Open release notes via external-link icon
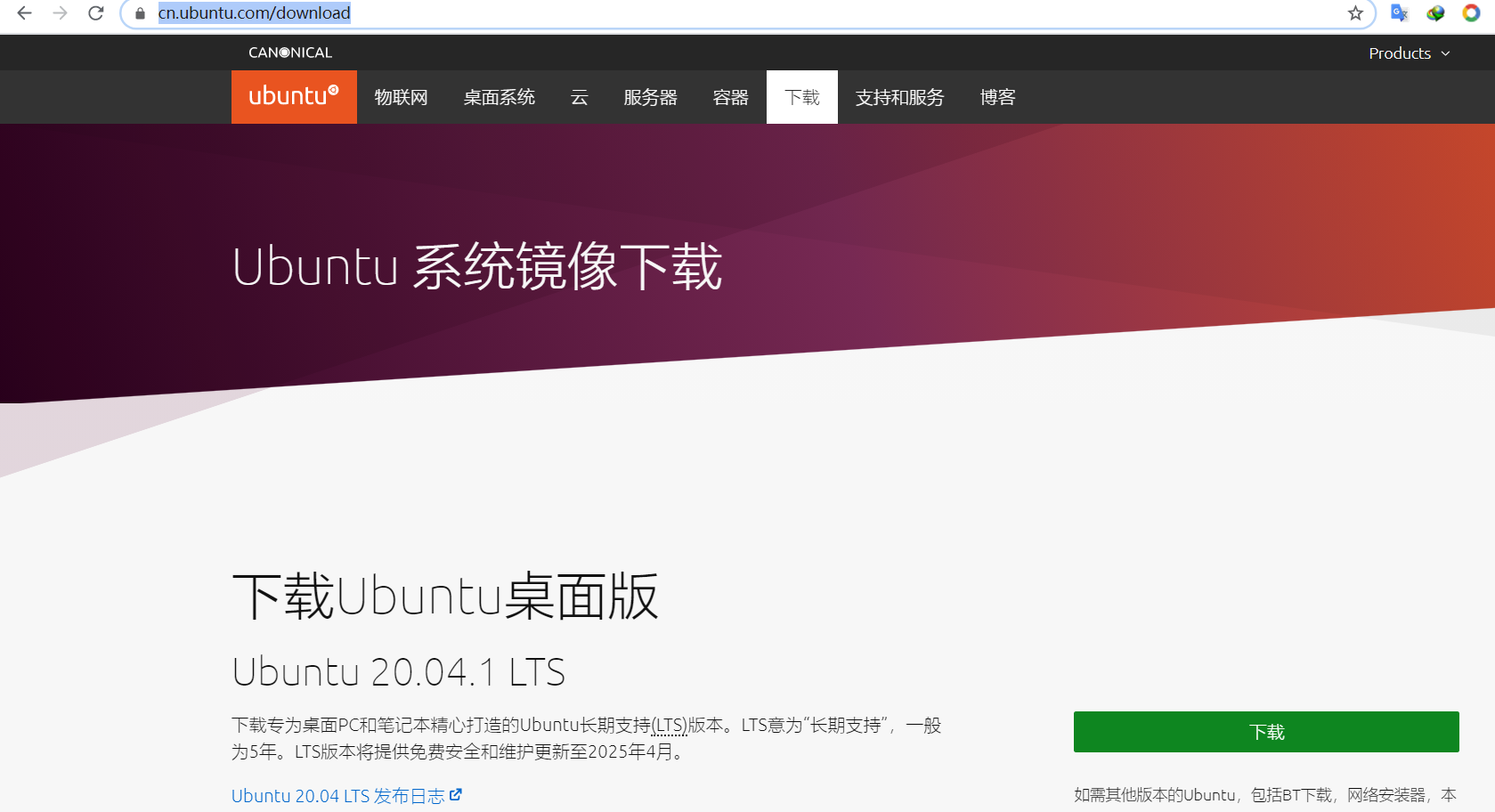The image size is (1495, 812). pos(457,794)
